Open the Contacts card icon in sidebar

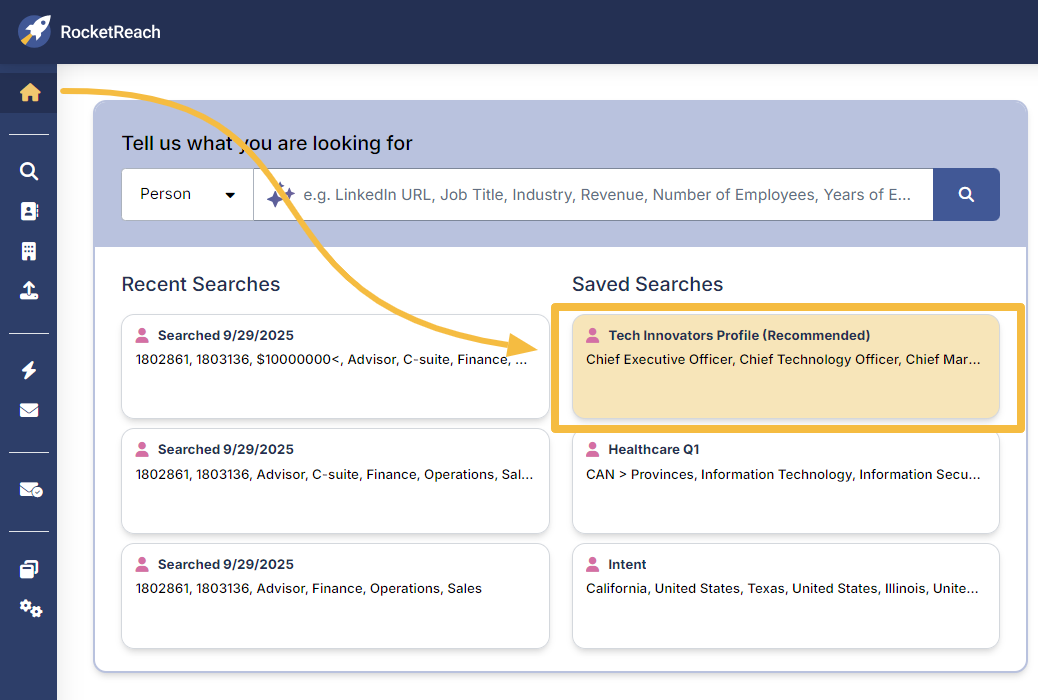29,211
